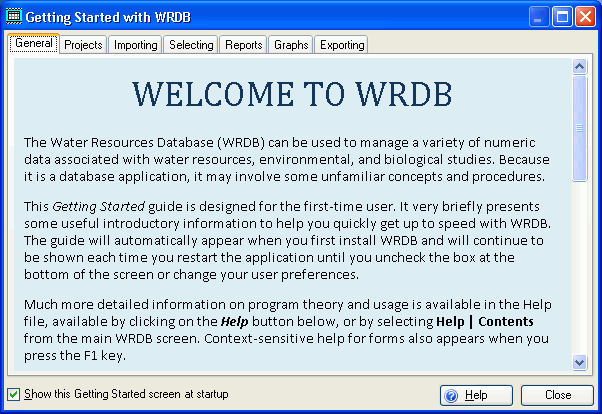The width and height of the screenshot is (602, 414).
Task: Click the Getting Started with WRDB title text
Action: 107,17
